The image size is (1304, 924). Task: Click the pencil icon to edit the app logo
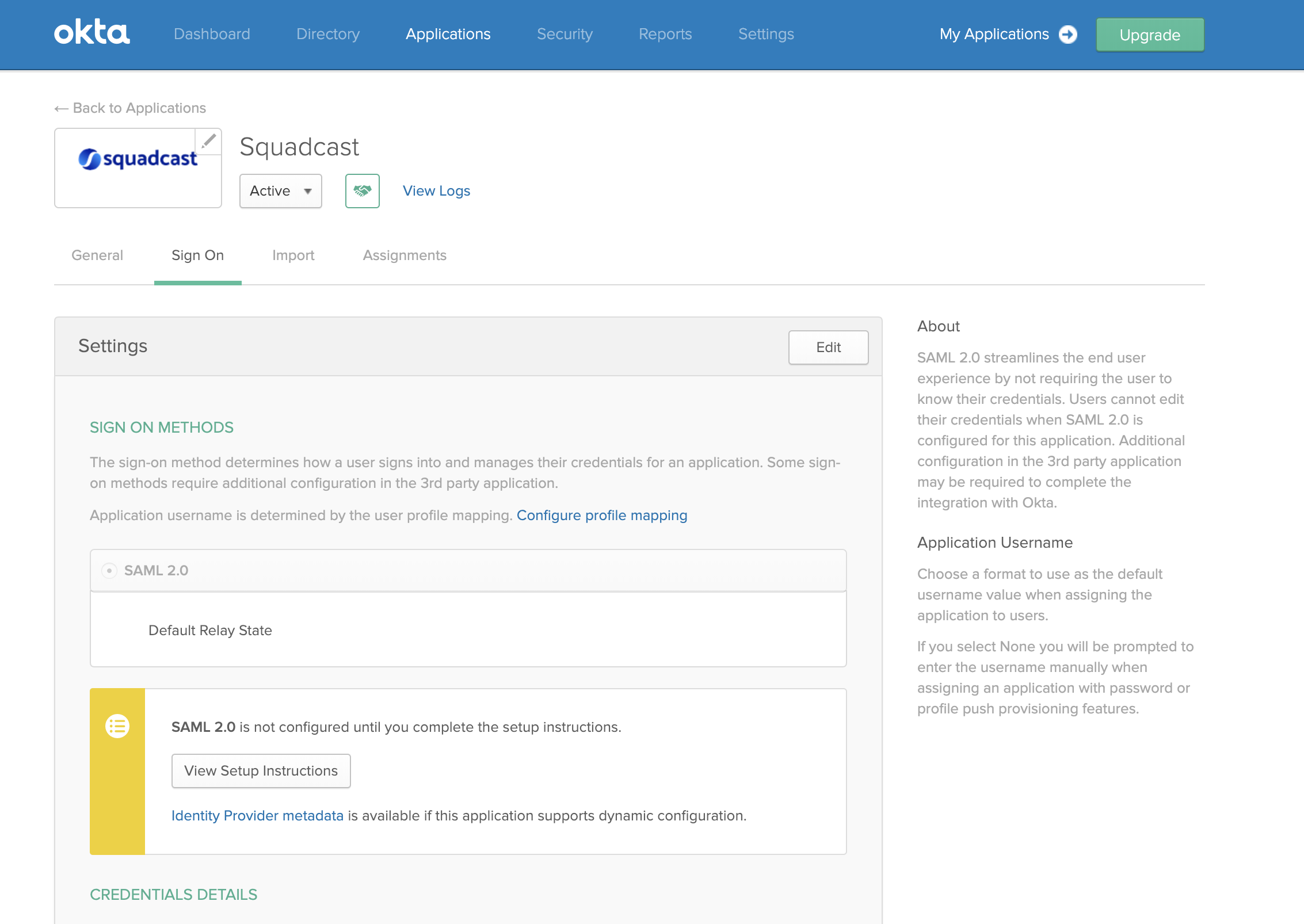click(209, 140)
